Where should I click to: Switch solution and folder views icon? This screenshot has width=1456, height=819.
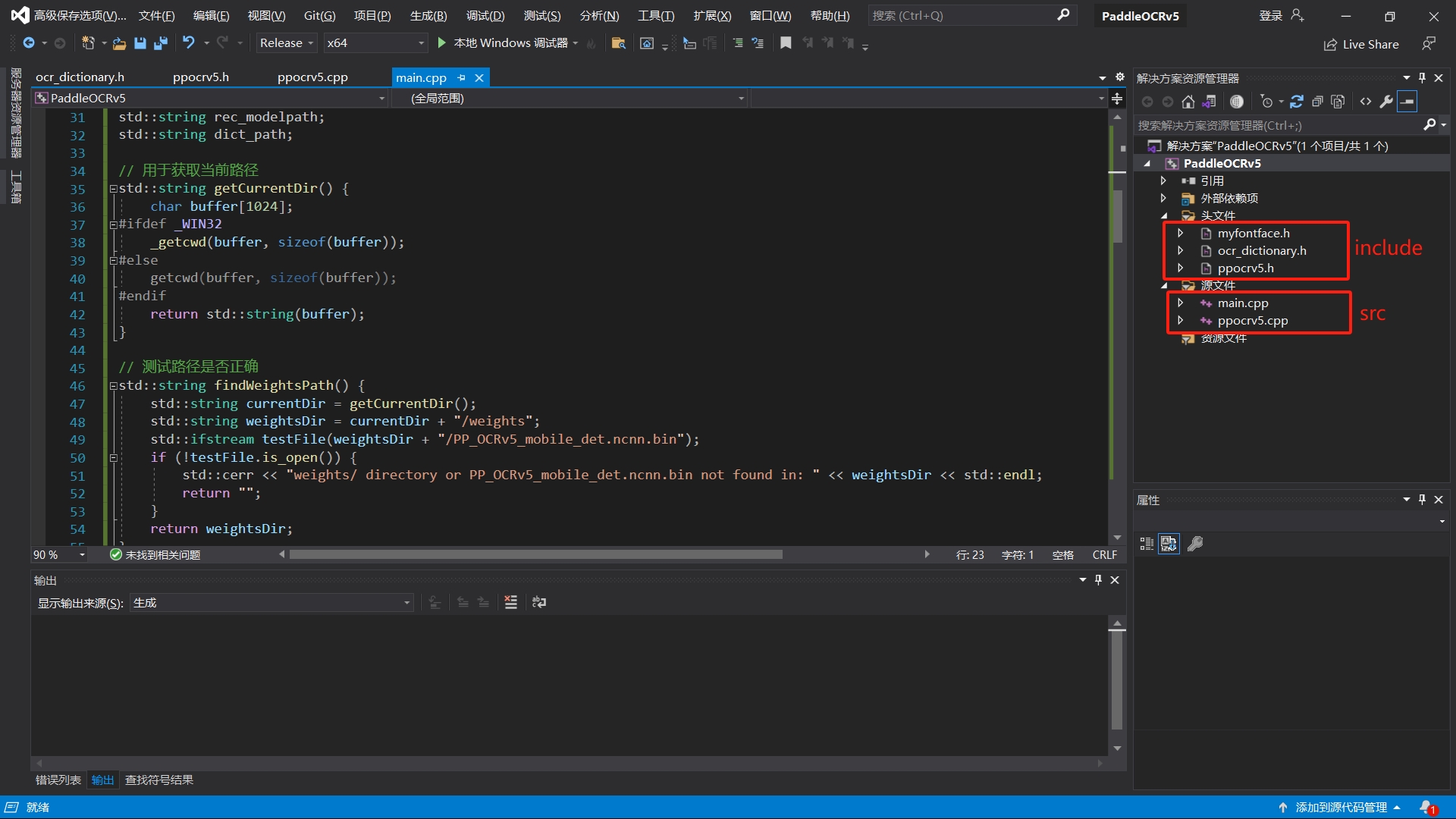pyautogui.click(x=1210, y=102)
